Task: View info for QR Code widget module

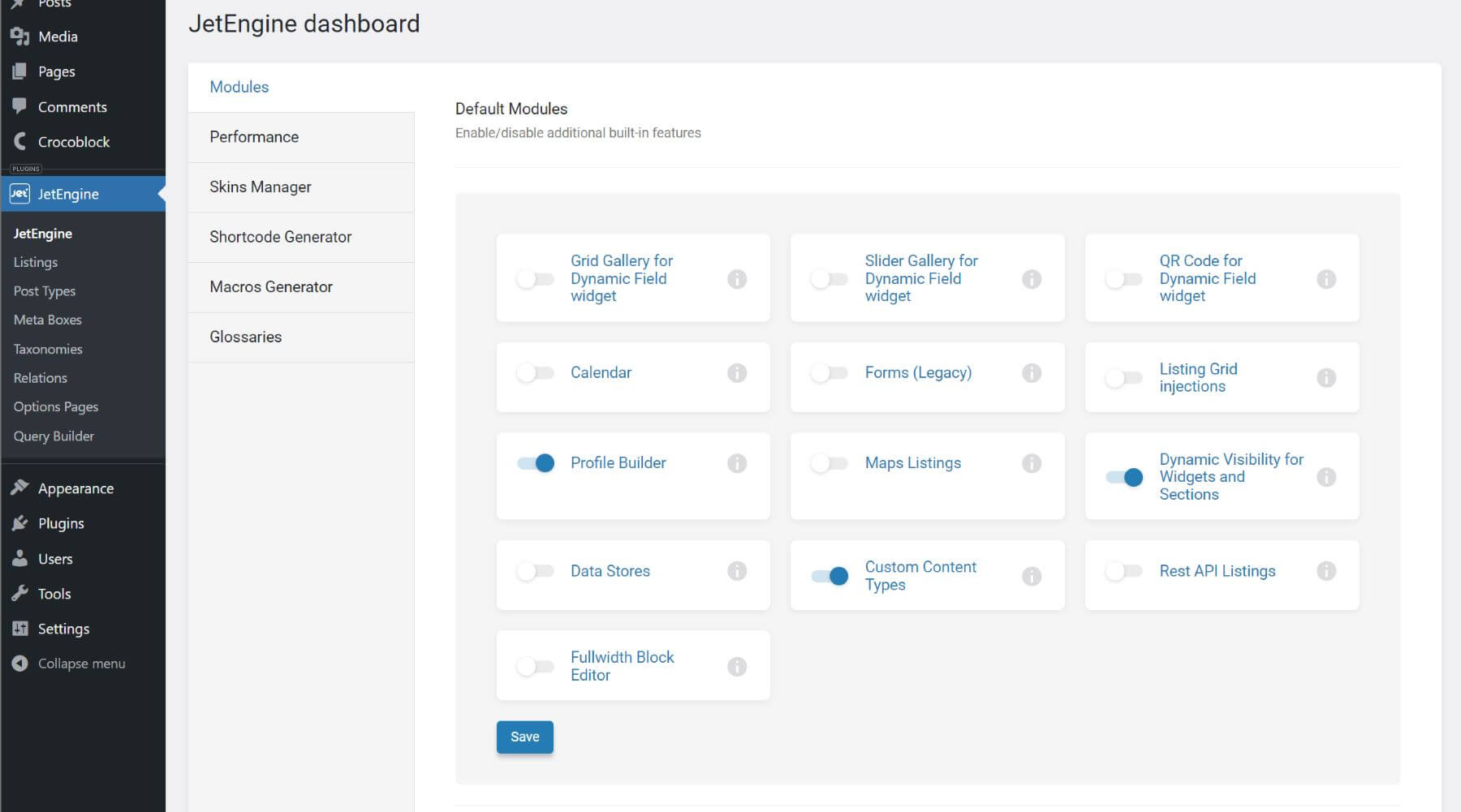Action: pos(1326,278)
